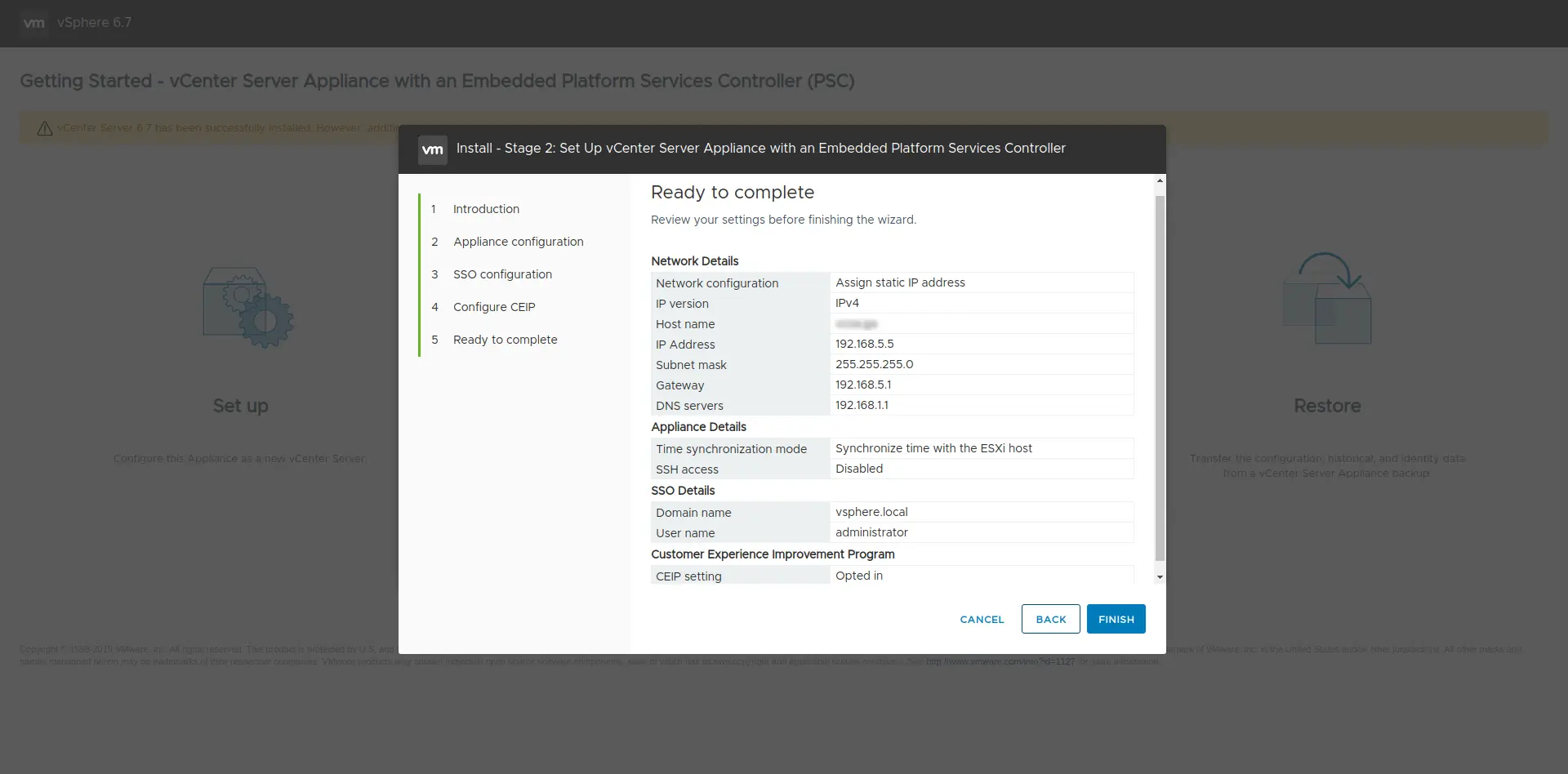Click 'Synchronize time with the ESXi host'
Screen dimensions: 1568x774
pos(933,448)
